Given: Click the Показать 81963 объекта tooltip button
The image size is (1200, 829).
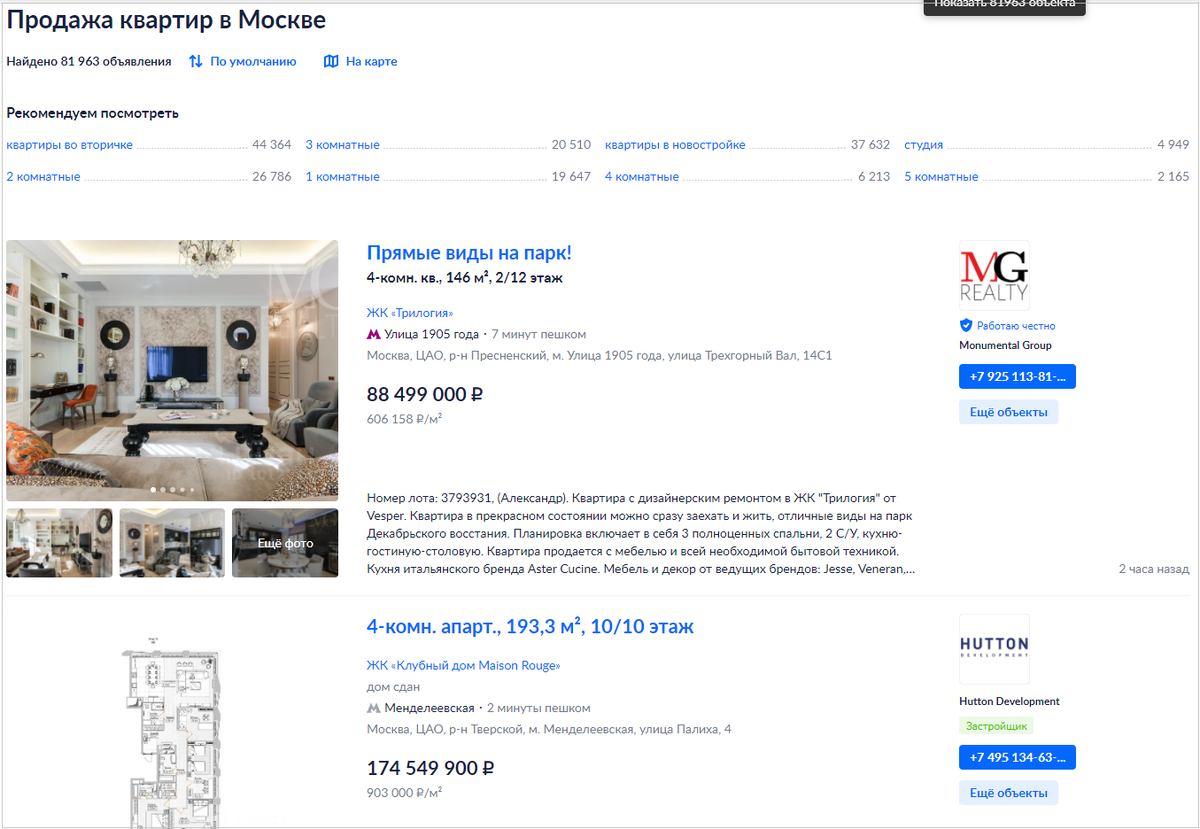Looking at the screenshot, I should pos(1004,5).
